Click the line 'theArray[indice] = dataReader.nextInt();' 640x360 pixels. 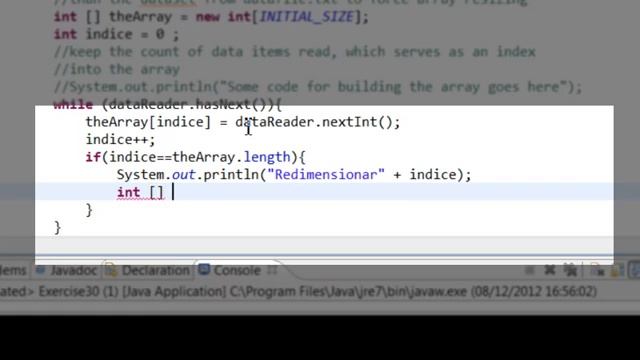tap(243, 122)
